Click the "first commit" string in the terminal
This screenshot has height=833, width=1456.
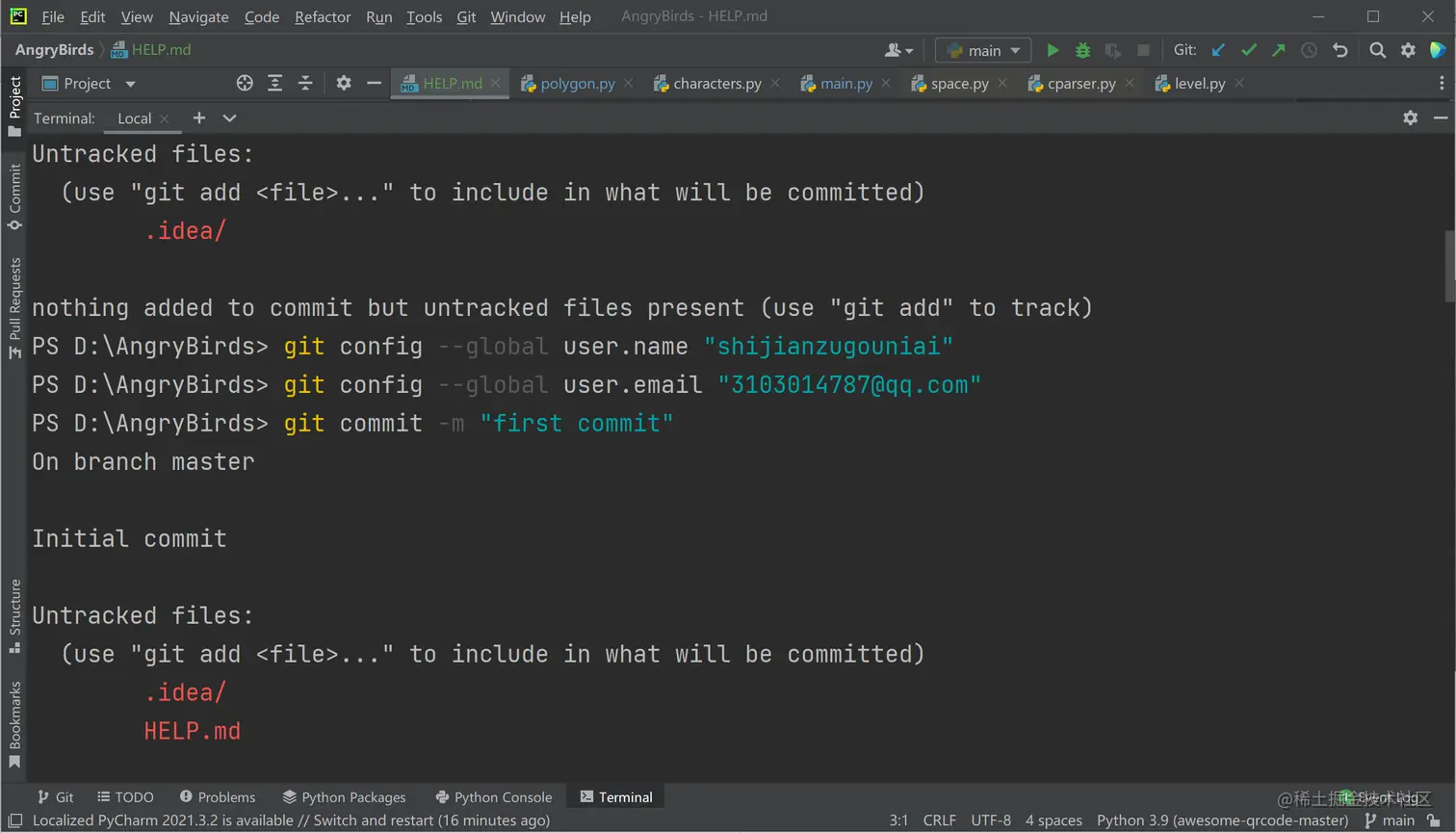click(577, 423)
